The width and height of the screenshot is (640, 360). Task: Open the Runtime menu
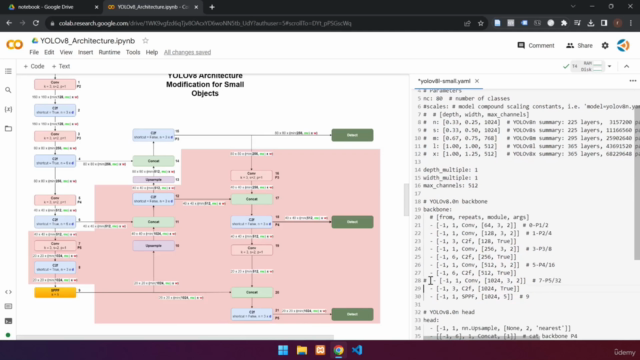coord(109,52)
